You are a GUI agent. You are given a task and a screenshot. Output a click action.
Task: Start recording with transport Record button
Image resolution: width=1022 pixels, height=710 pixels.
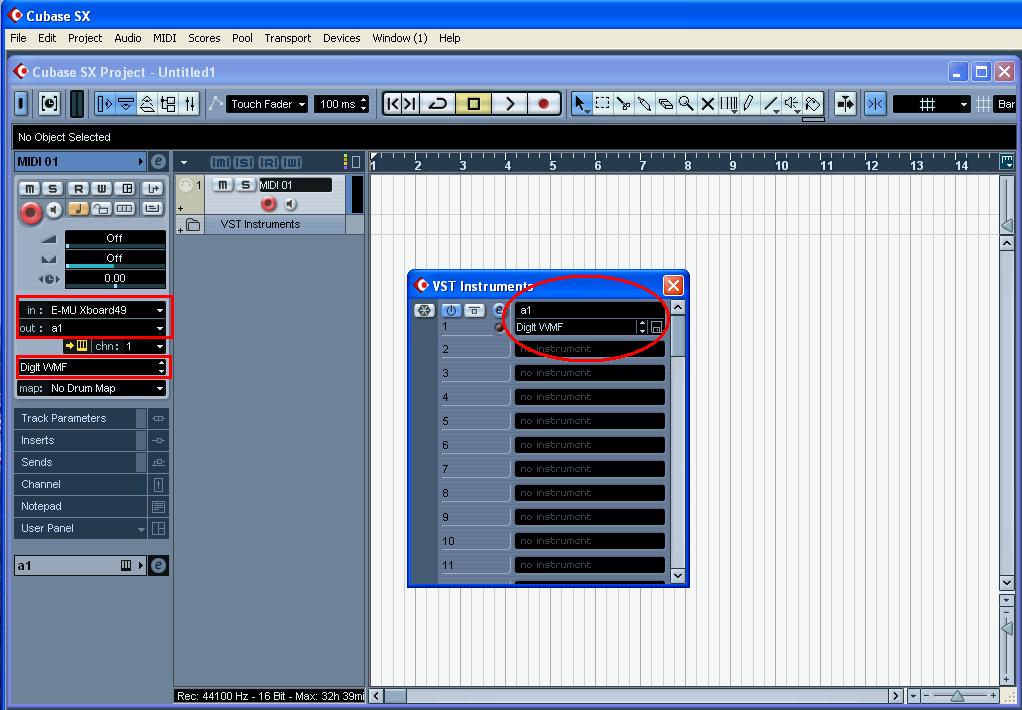[544, 104]
